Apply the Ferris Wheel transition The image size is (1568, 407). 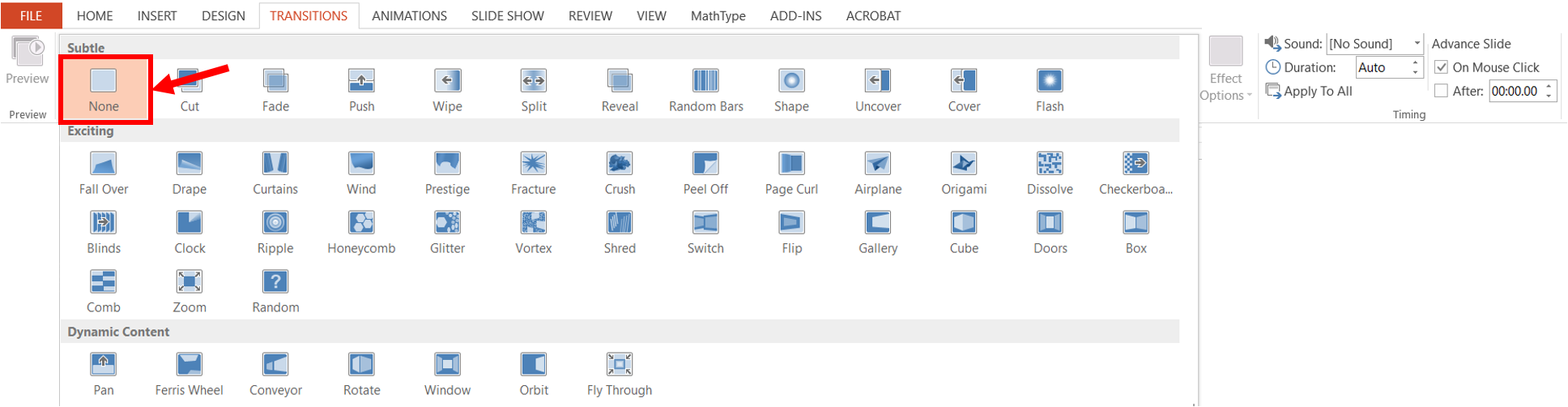coord(189,374)
